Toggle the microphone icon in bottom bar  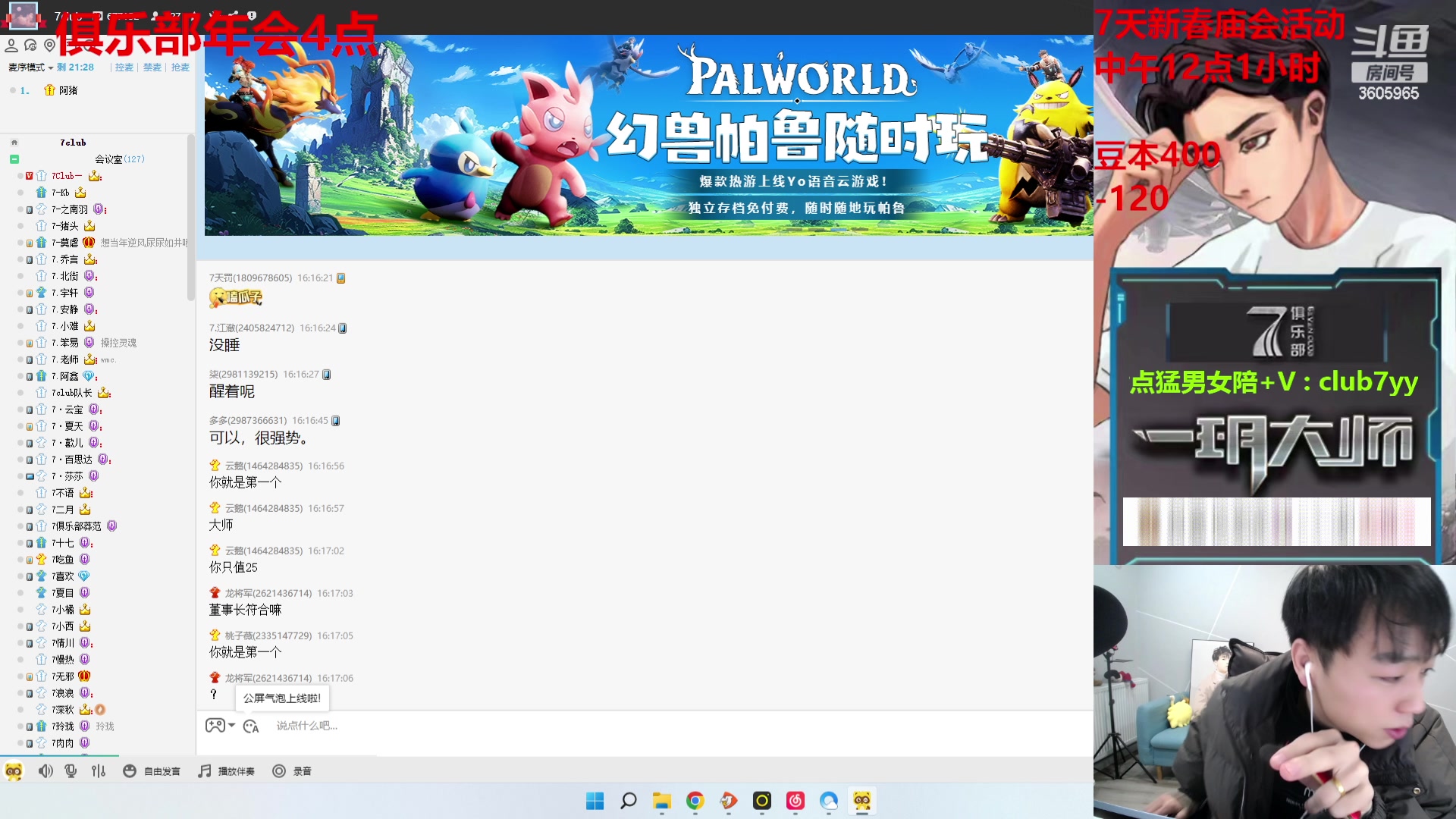tap(71, 771)
